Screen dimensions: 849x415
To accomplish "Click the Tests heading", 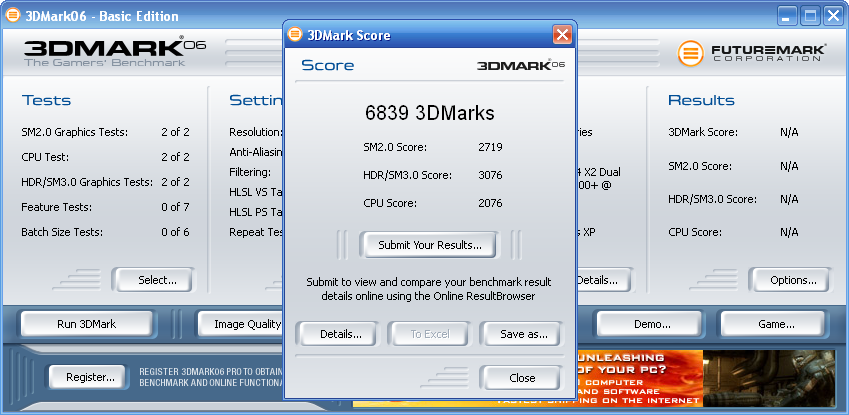I will tap(47, 100).
